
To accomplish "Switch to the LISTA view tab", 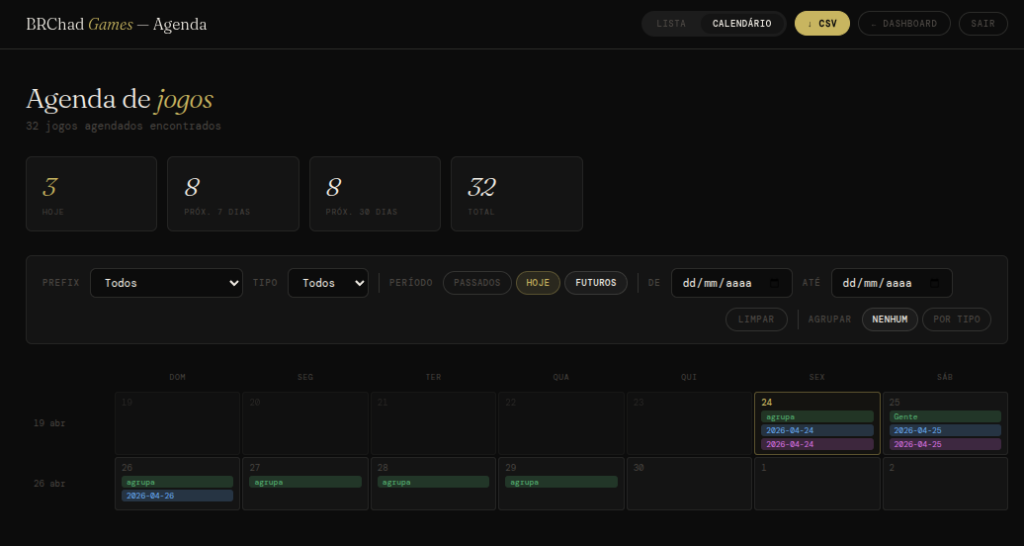I will click(671, 24).
